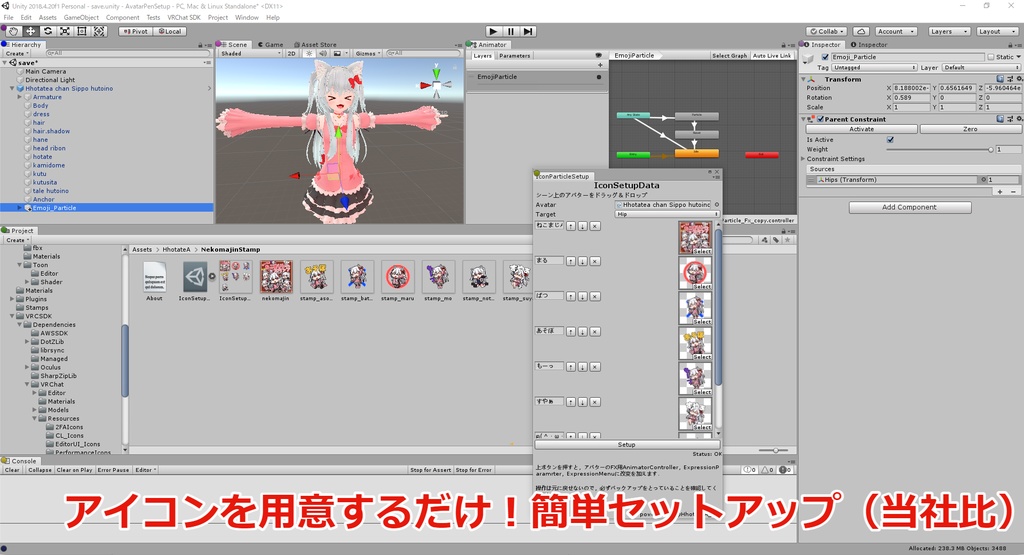Open the Collab dropdown
1024x555 pixels.
click(x=827, y=31)
